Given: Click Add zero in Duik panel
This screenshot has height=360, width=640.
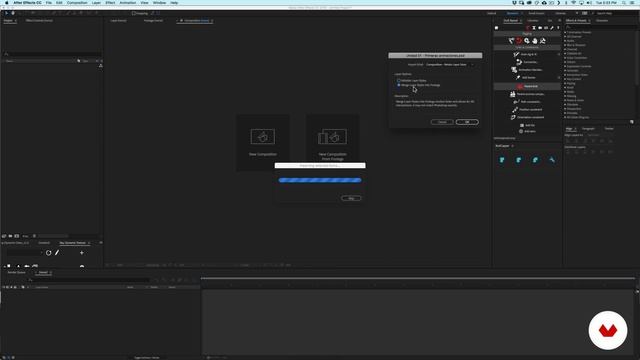Looking at the screenshot, I should tap(527, 131).
